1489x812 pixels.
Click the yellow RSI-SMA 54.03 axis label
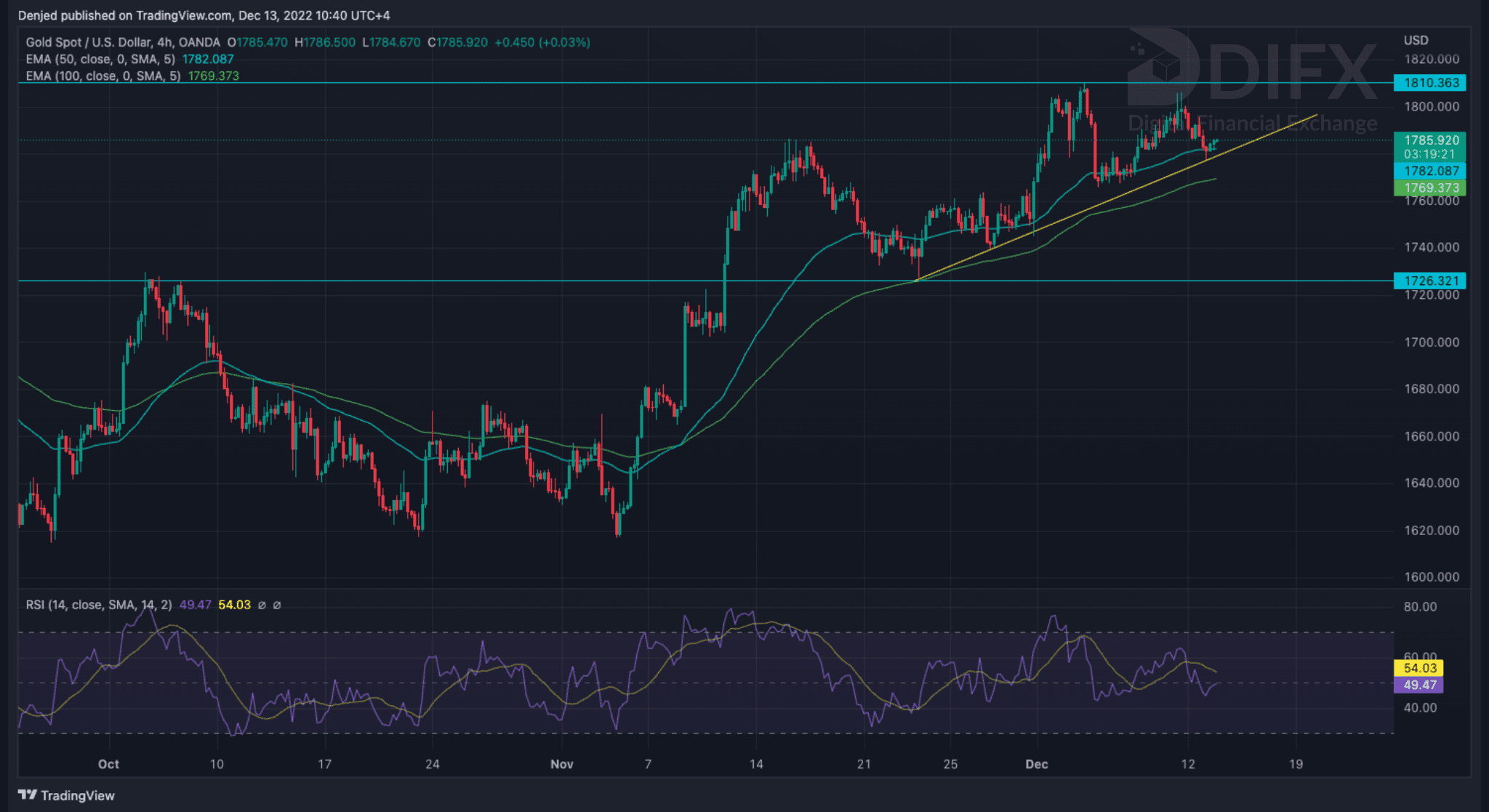1419,667
